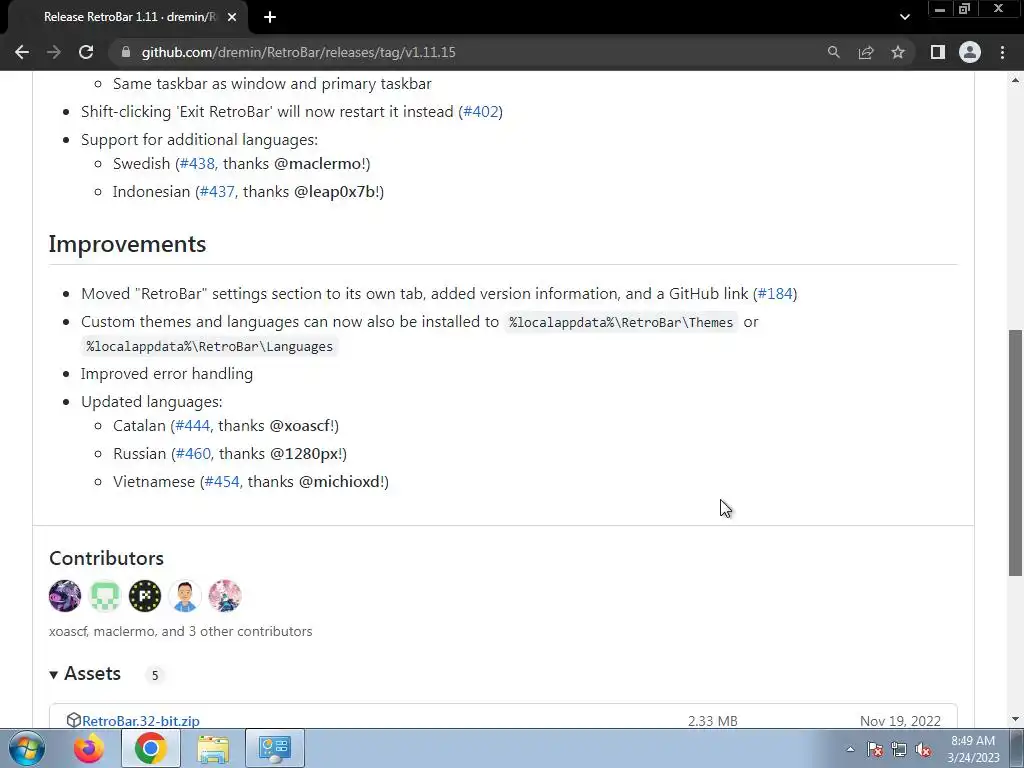Screen dimensions: 1024x768
Task: Bookmark this tab with the star
Action: pyautogui.click(x=898, y=52)
